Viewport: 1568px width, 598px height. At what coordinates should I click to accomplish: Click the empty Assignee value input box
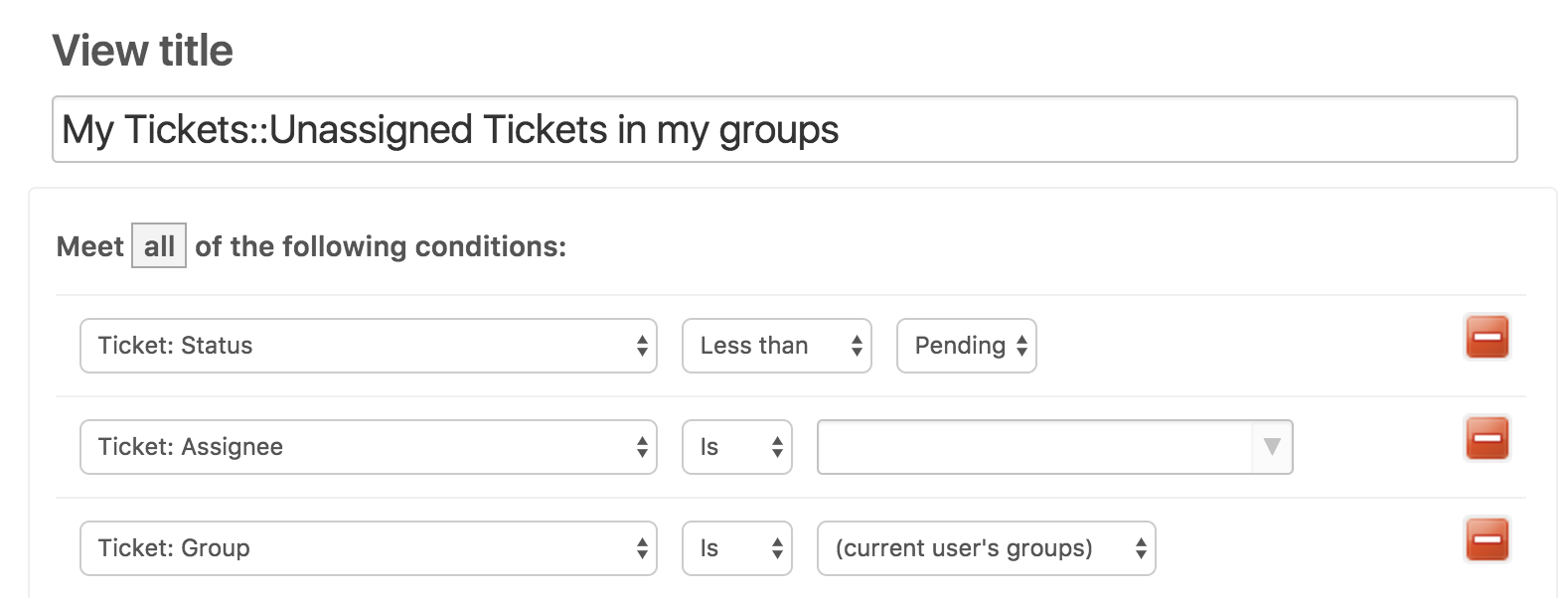coord(1033,447)
